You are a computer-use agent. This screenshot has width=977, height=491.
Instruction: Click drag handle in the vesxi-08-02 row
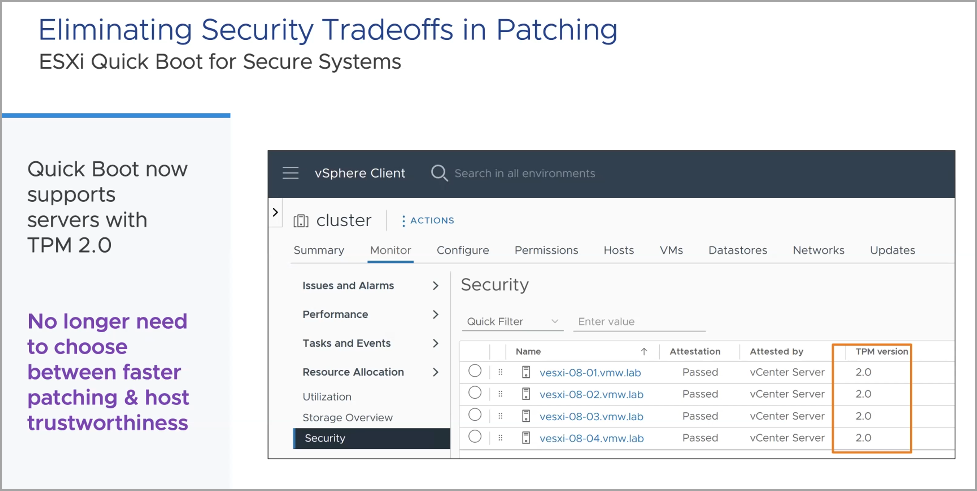click(500, 394)
